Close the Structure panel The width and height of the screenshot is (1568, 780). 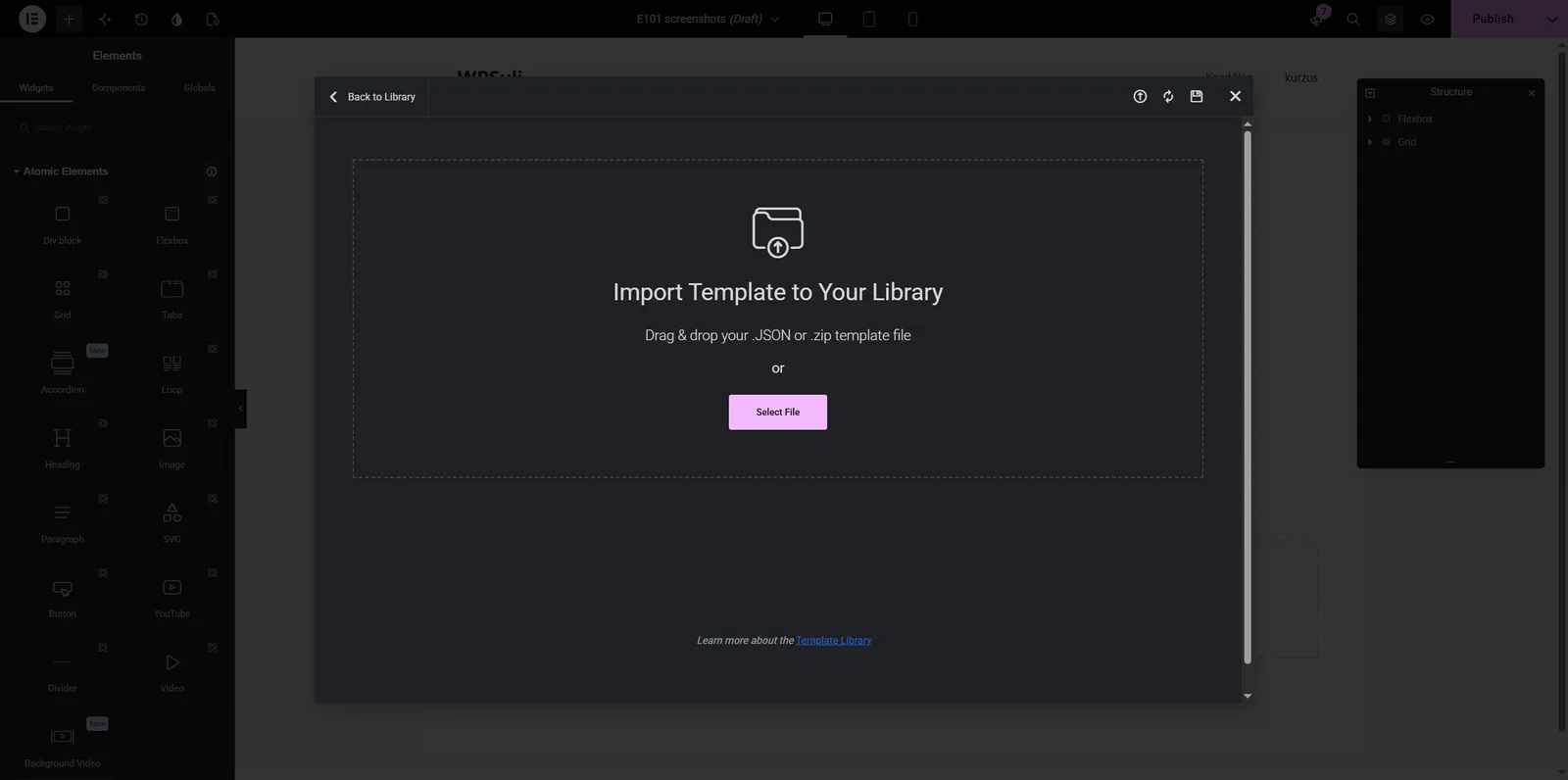1532,93
